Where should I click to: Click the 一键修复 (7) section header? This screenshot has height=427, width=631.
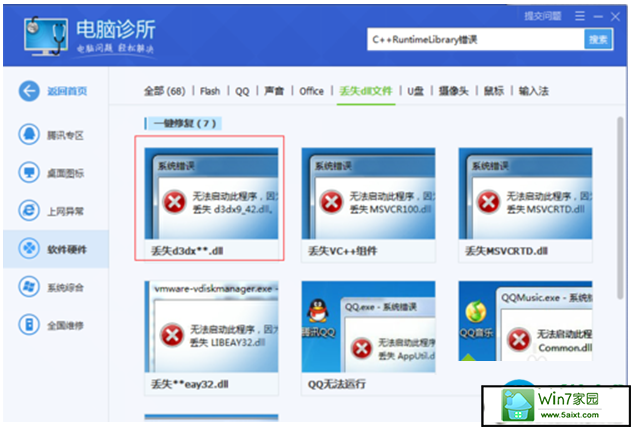point(185,124)
